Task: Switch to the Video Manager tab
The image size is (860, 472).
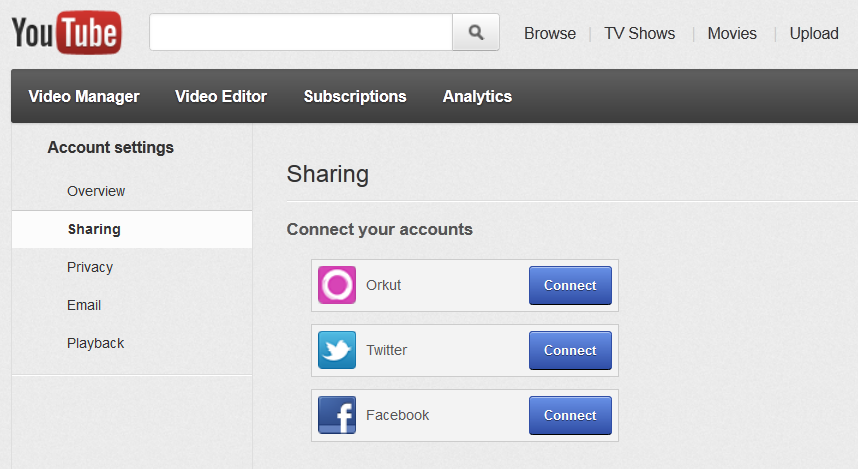Action: click(84, 97)
